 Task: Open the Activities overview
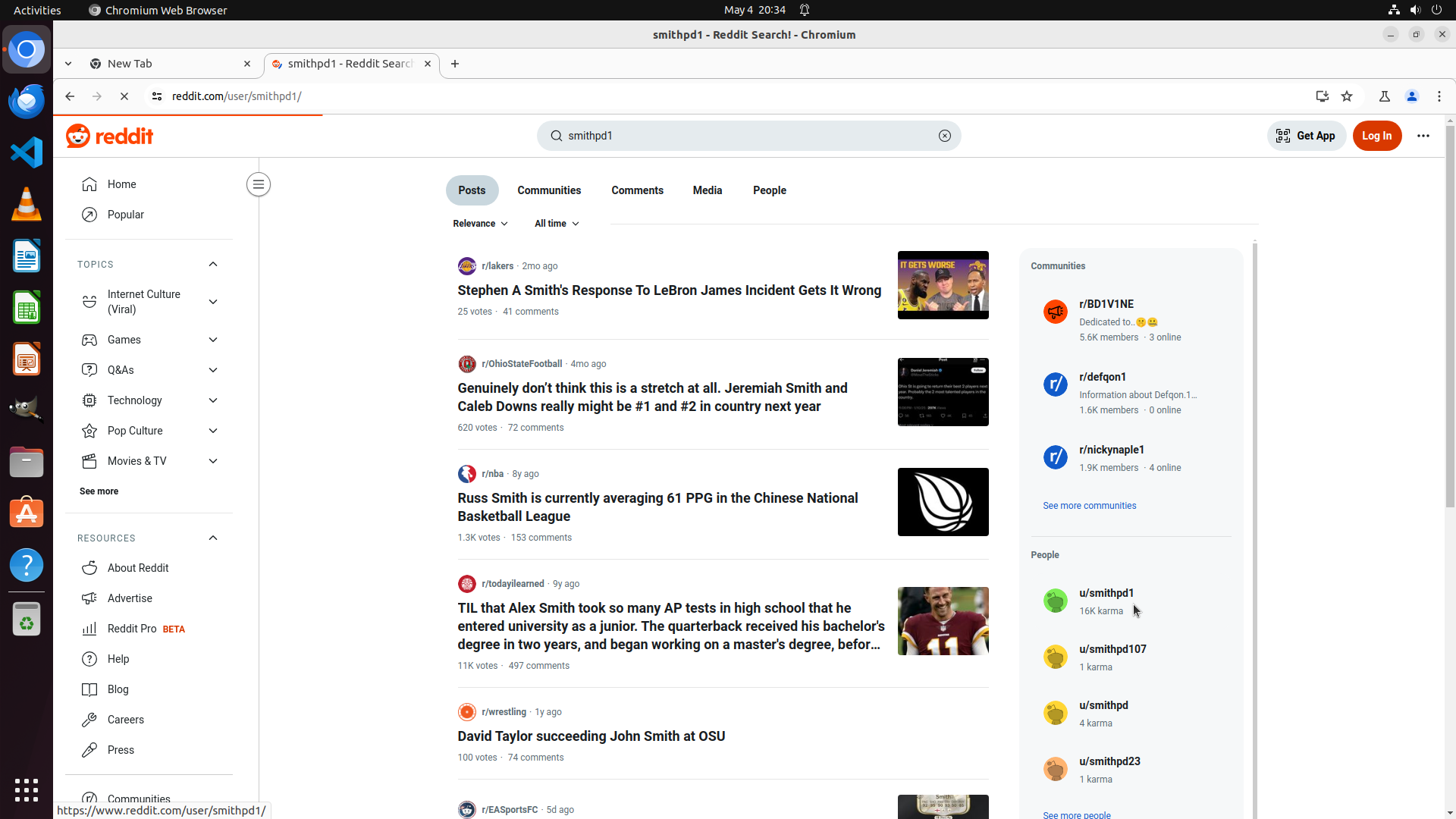[37, 10]
